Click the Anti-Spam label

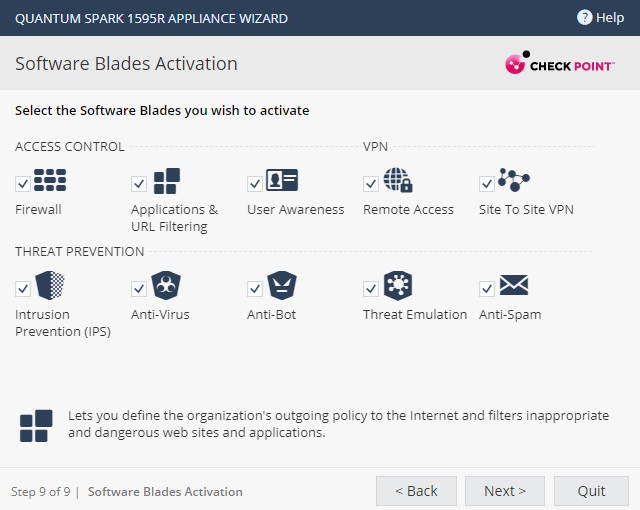coord(510,315)
